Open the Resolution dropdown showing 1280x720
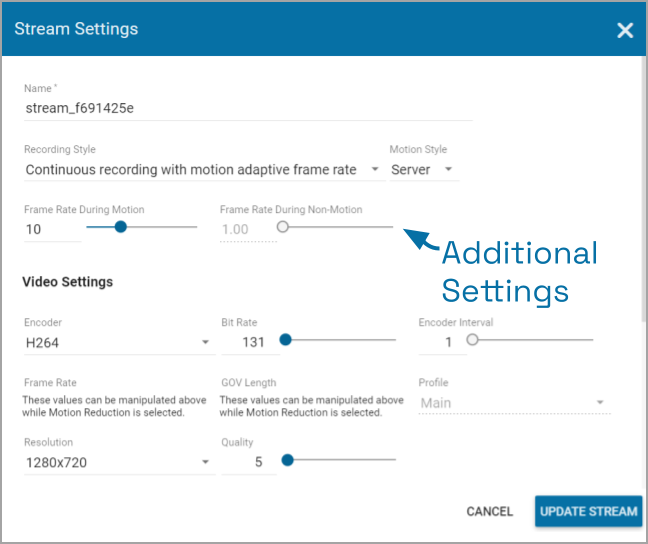 pos(118,462)
